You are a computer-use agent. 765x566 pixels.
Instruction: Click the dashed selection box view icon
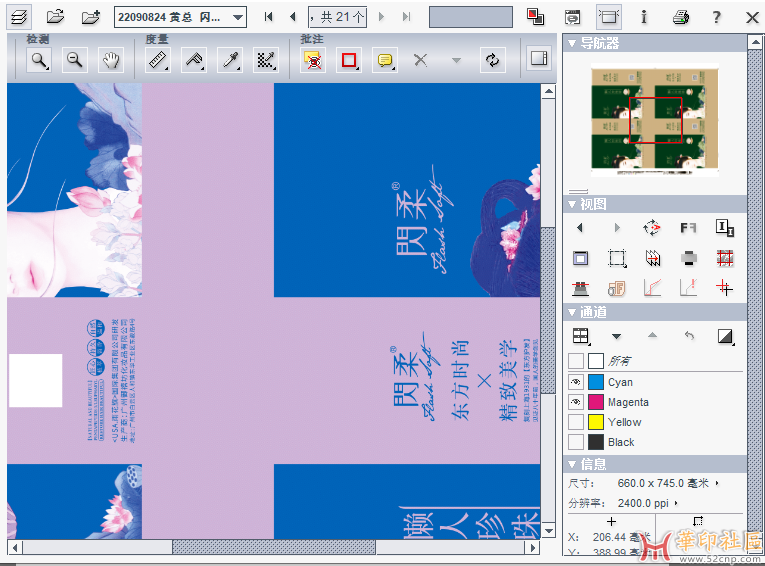(x=617, y=258)
